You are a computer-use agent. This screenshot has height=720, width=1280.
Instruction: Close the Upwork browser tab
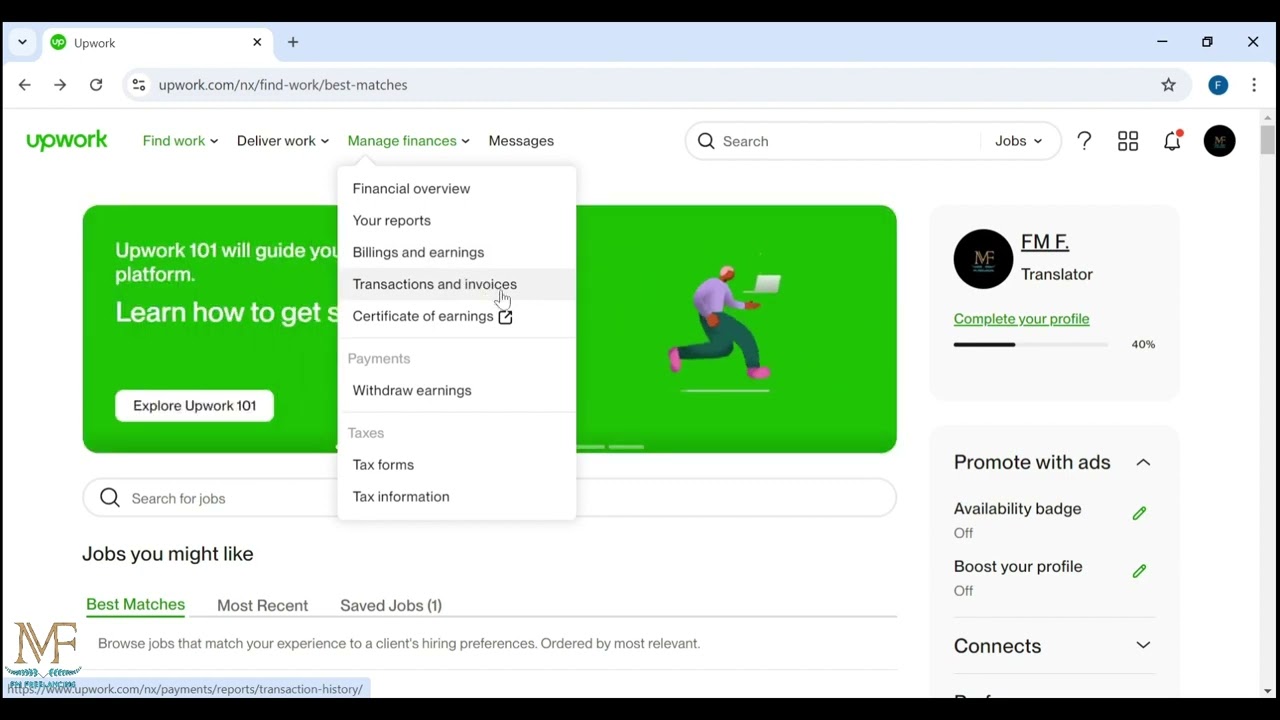tap(257, 42)
